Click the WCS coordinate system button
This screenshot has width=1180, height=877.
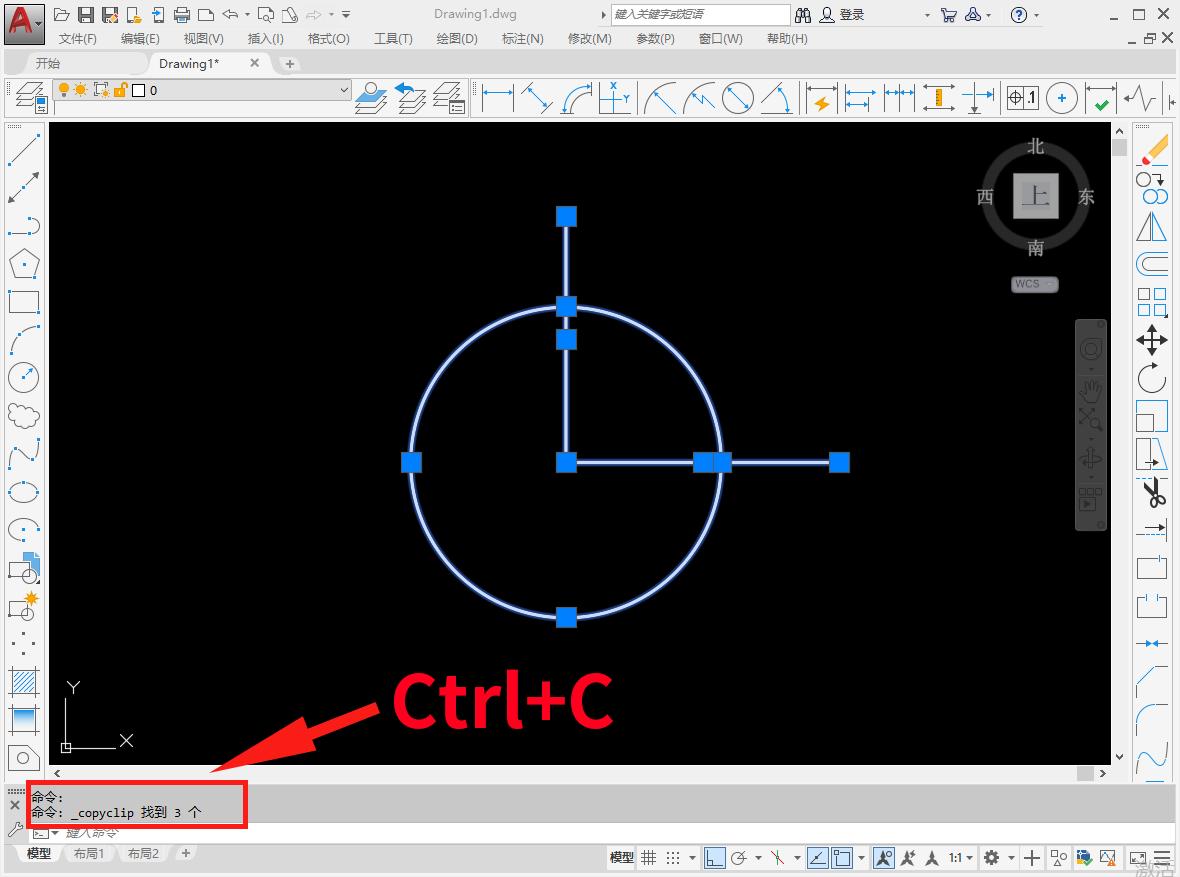click(x=1033, y=284)
